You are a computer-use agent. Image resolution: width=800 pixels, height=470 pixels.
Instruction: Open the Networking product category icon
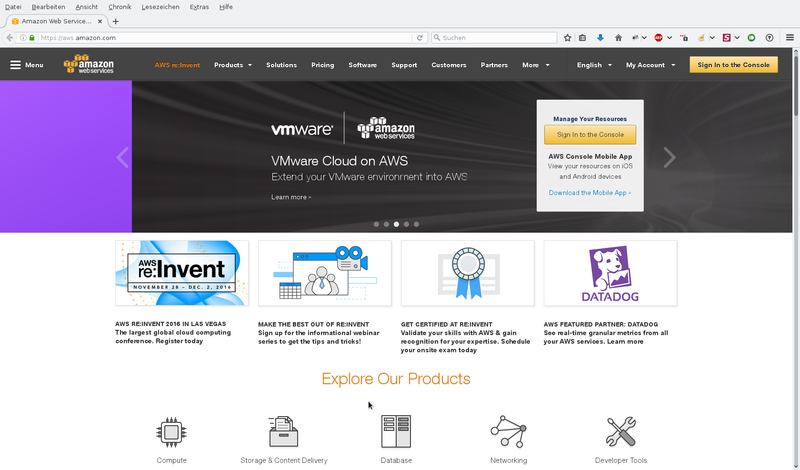coord(509,431)
